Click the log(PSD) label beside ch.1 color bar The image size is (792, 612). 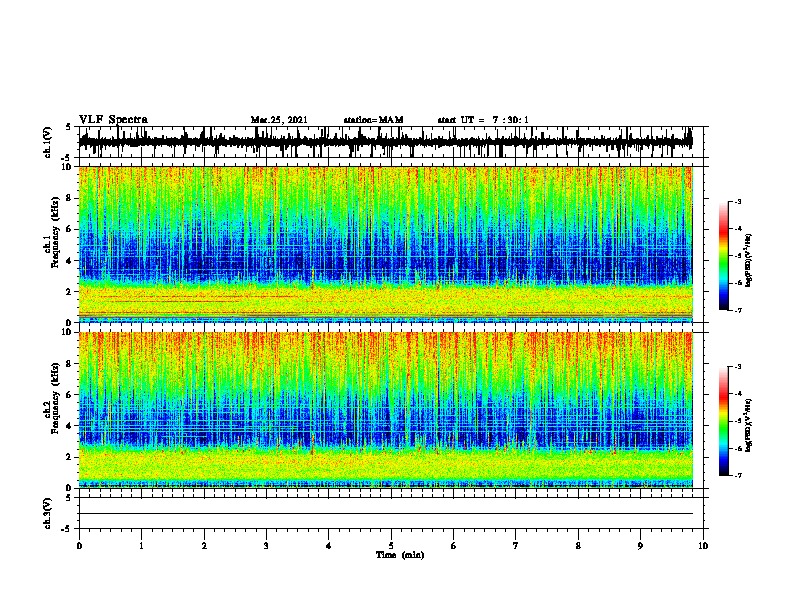[748, 260]
